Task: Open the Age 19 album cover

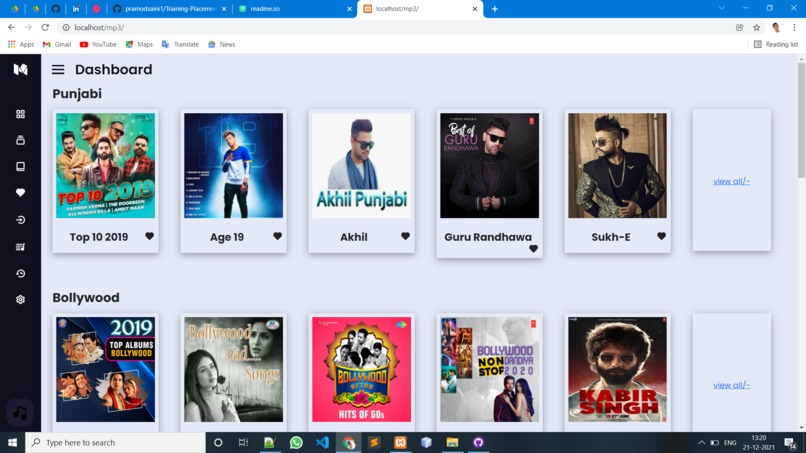Action: [x=233, y=166]
